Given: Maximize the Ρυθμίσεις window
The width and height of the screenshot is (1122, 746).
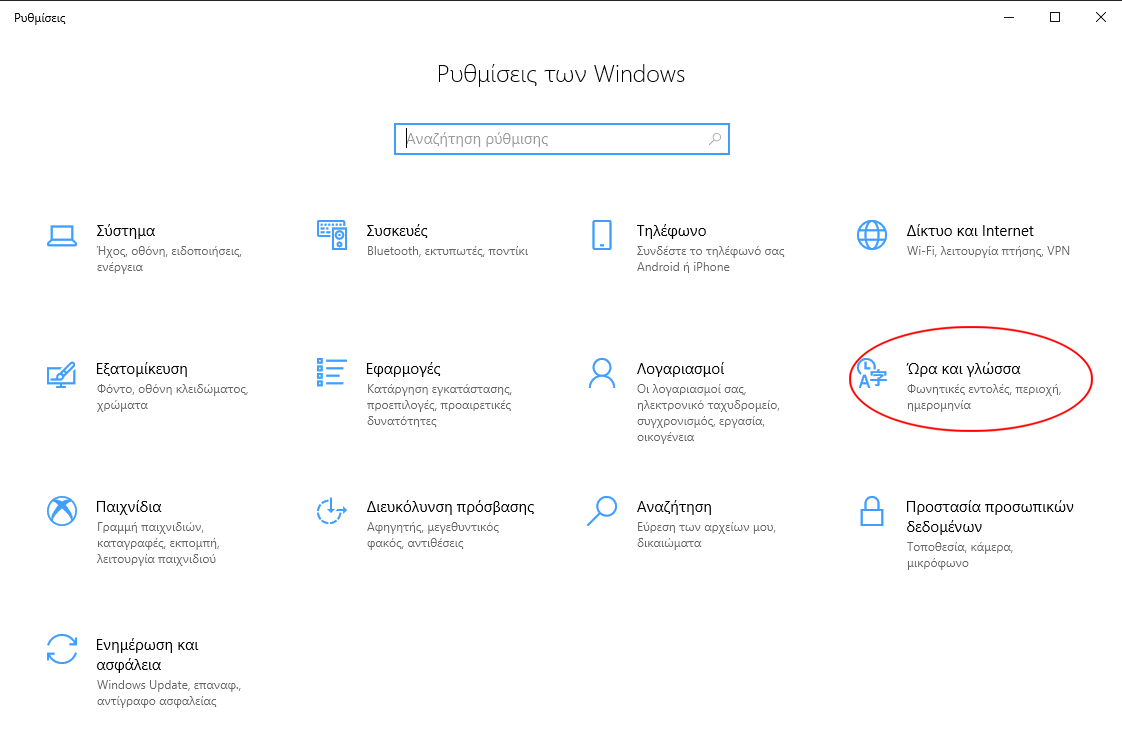Looking at the screenshot, I should tap(1054, 17).
